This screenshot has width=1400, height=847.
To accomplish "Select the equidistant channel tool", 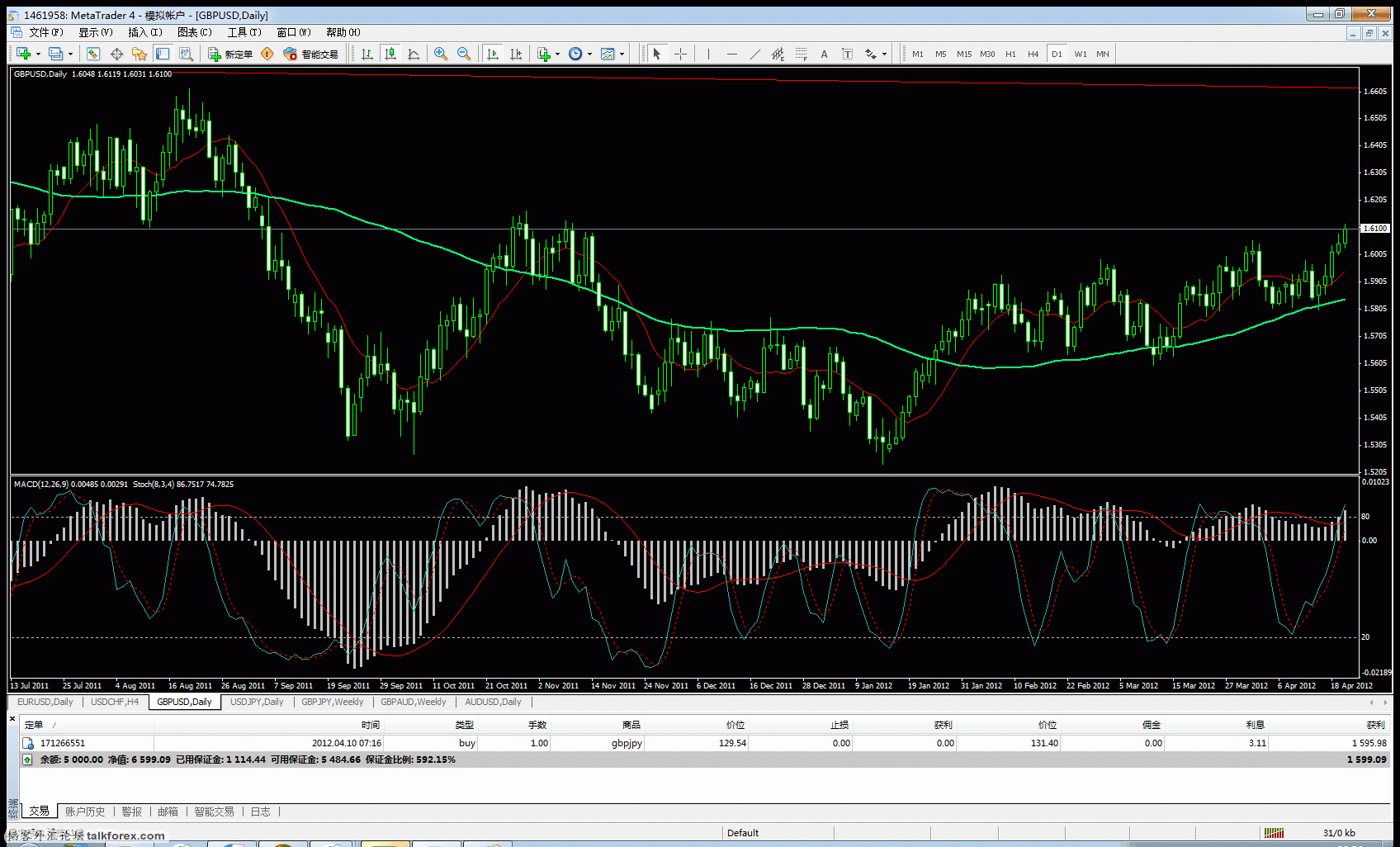I will click(778, 54).
